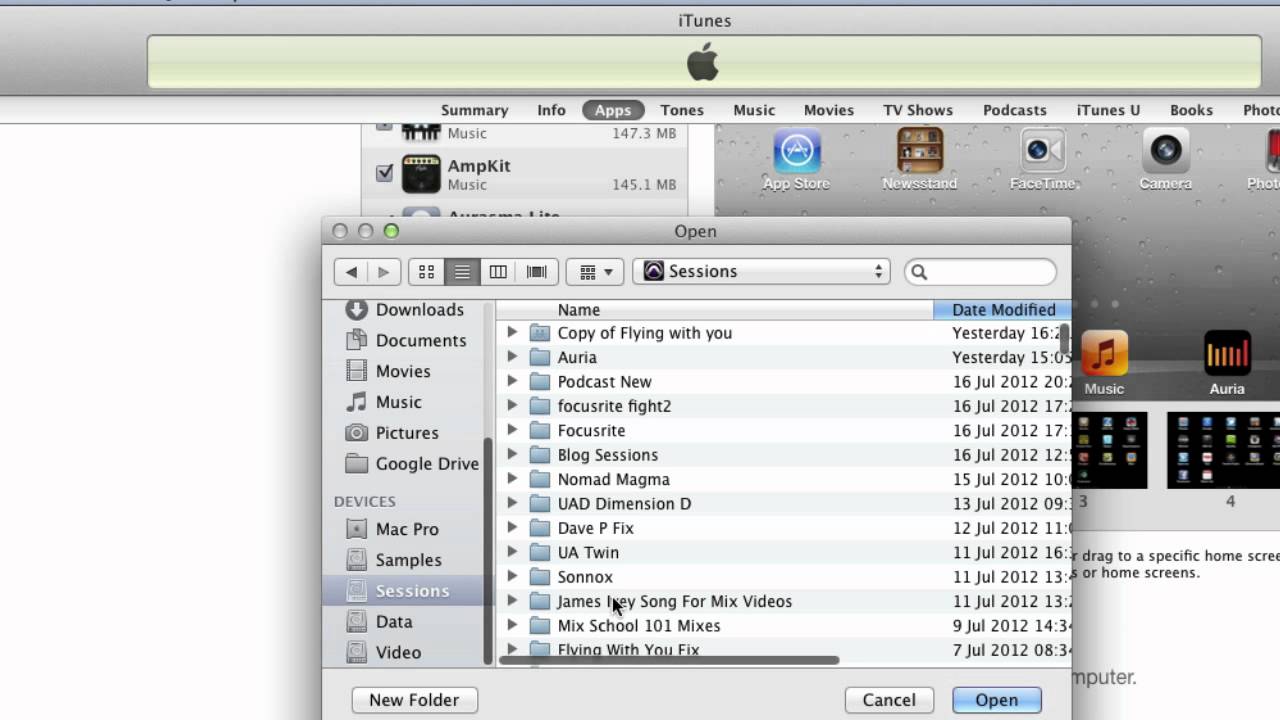Expand the Podcast New folder

pyautogui.click(x=512, y=381)
